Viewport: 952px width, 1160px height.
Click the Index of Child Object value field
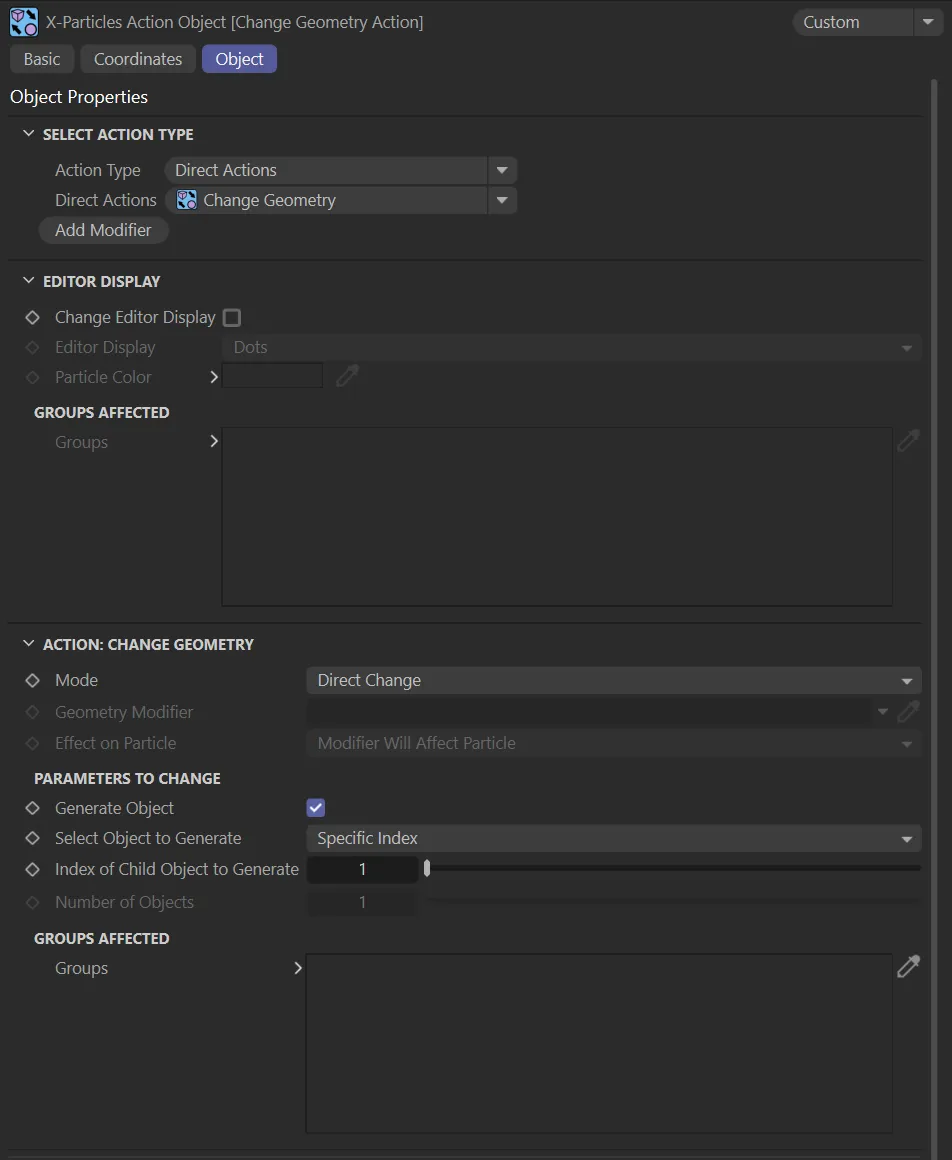[x=362, y=870]
